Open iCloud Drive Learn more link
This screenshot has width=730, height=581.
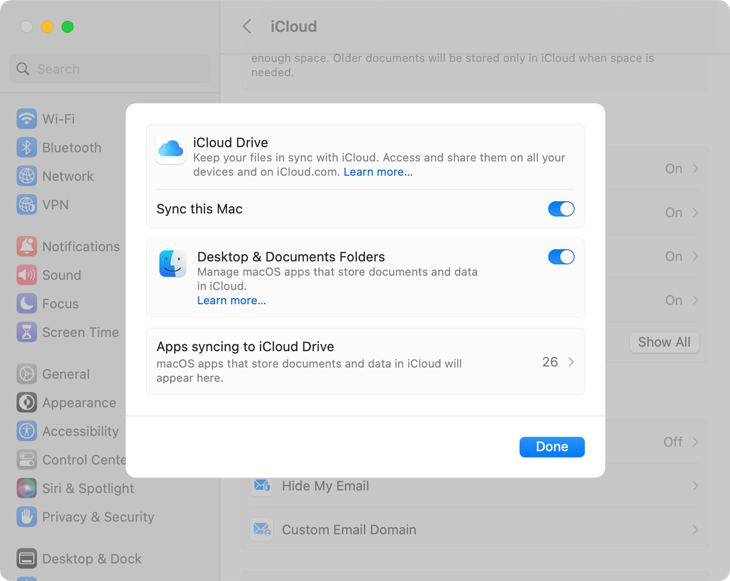(x=378, y=172)
